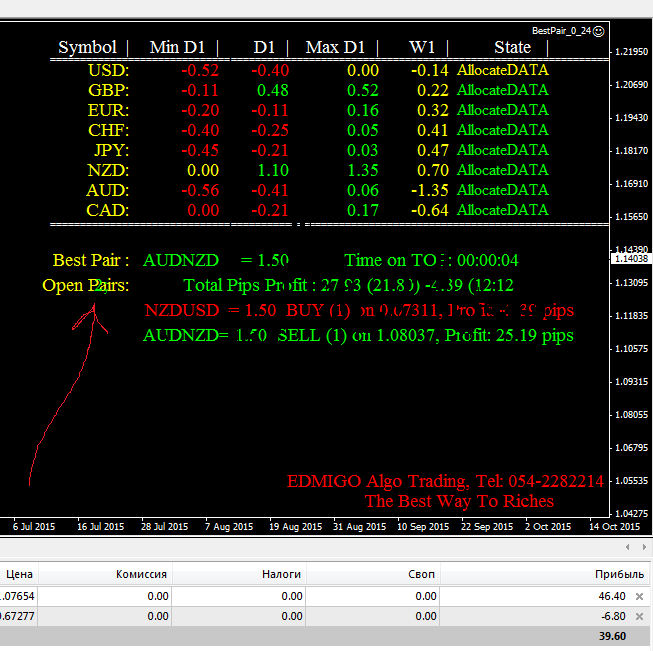Click the Min D1 column heading
This screenshot has width=653, height=651.
[x=177, y=47]
